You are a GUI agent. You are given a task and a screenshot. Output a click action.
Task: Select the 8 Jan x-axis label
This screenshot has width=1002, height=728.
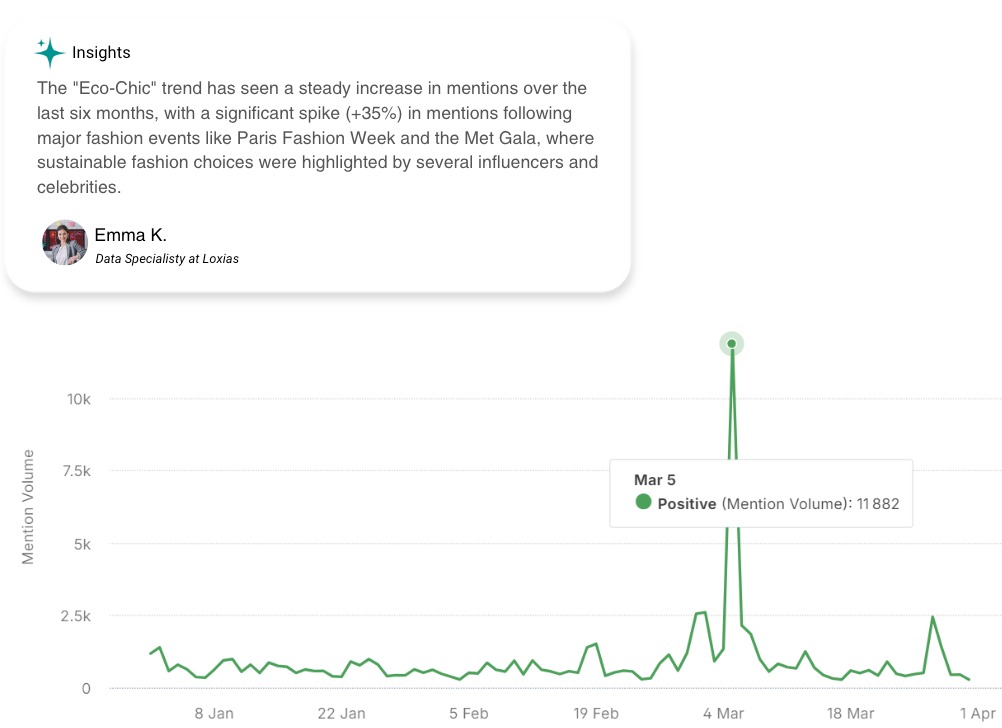point(213,713)
